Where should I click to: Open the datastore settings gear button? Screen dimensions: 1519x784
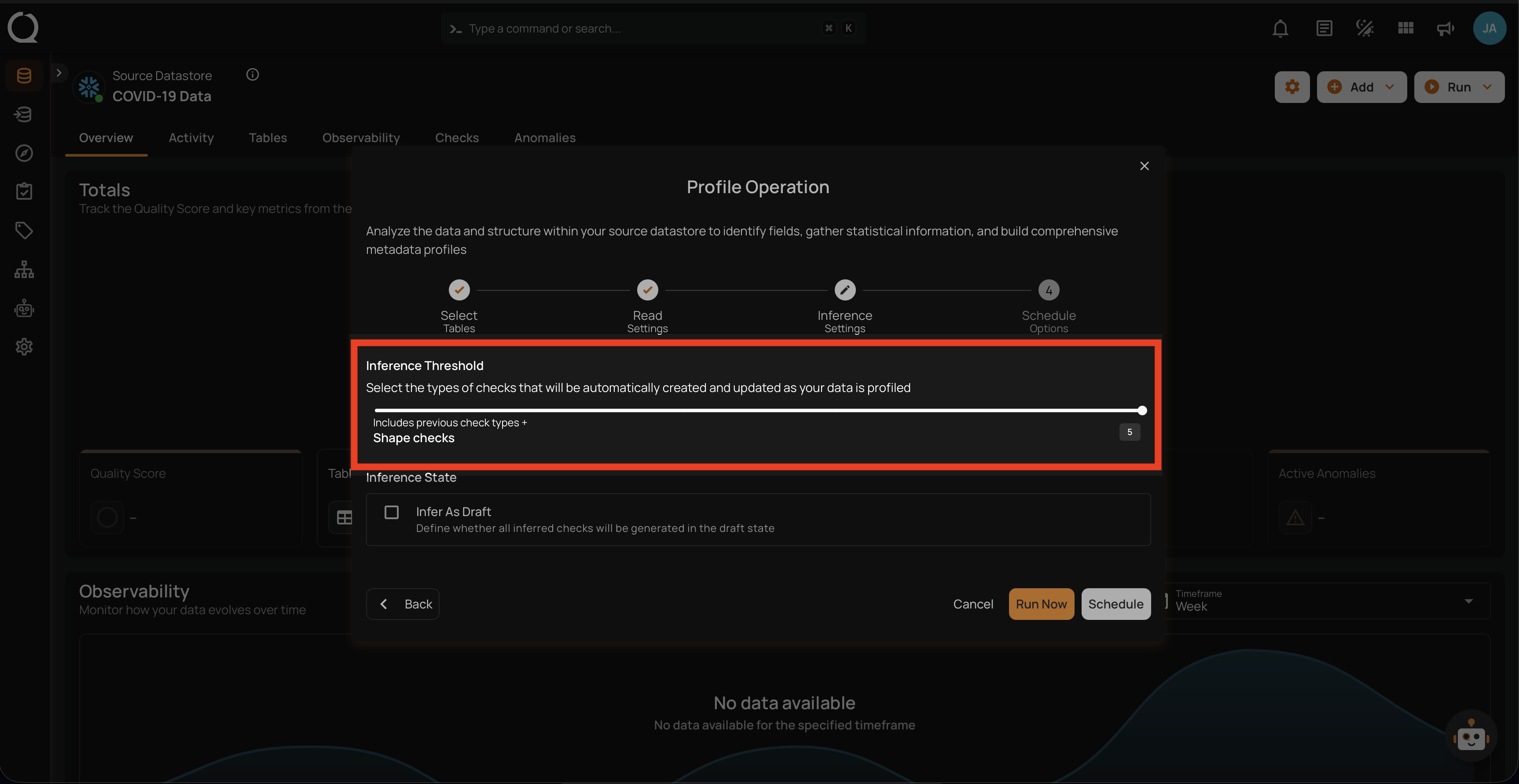coord(1292,87)
